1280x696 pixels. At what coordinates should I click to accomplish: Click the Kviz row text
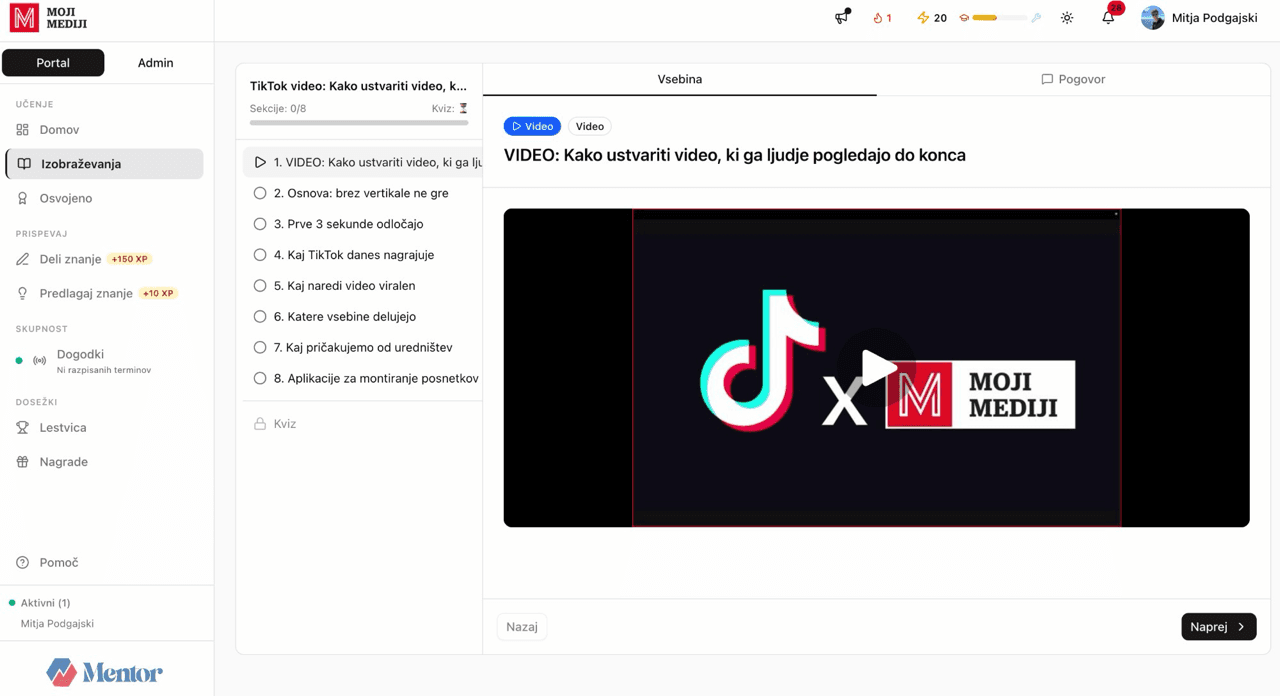click(x=285, y=424)
